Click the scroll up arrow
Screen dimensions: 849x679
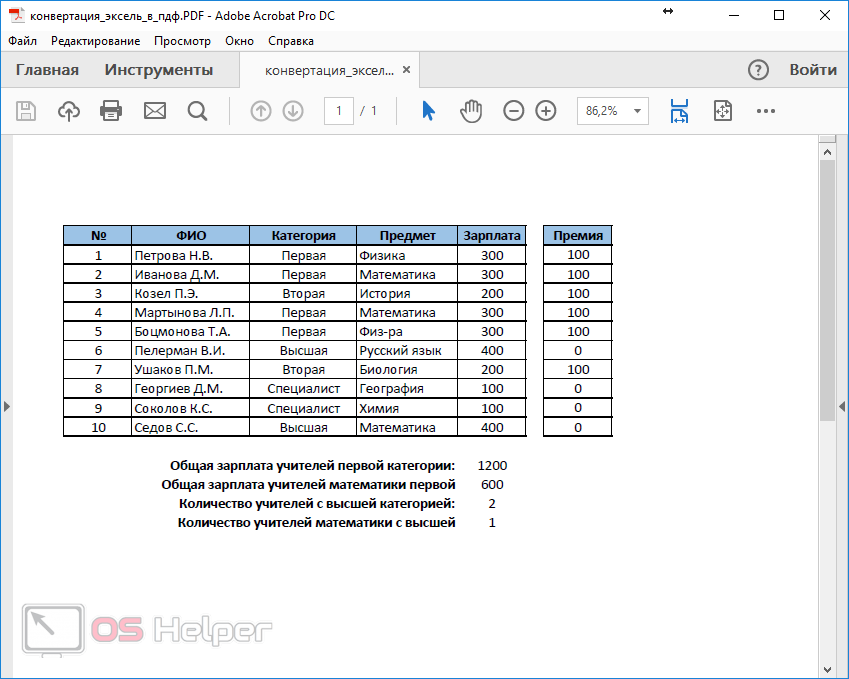(x=827, y=152)
